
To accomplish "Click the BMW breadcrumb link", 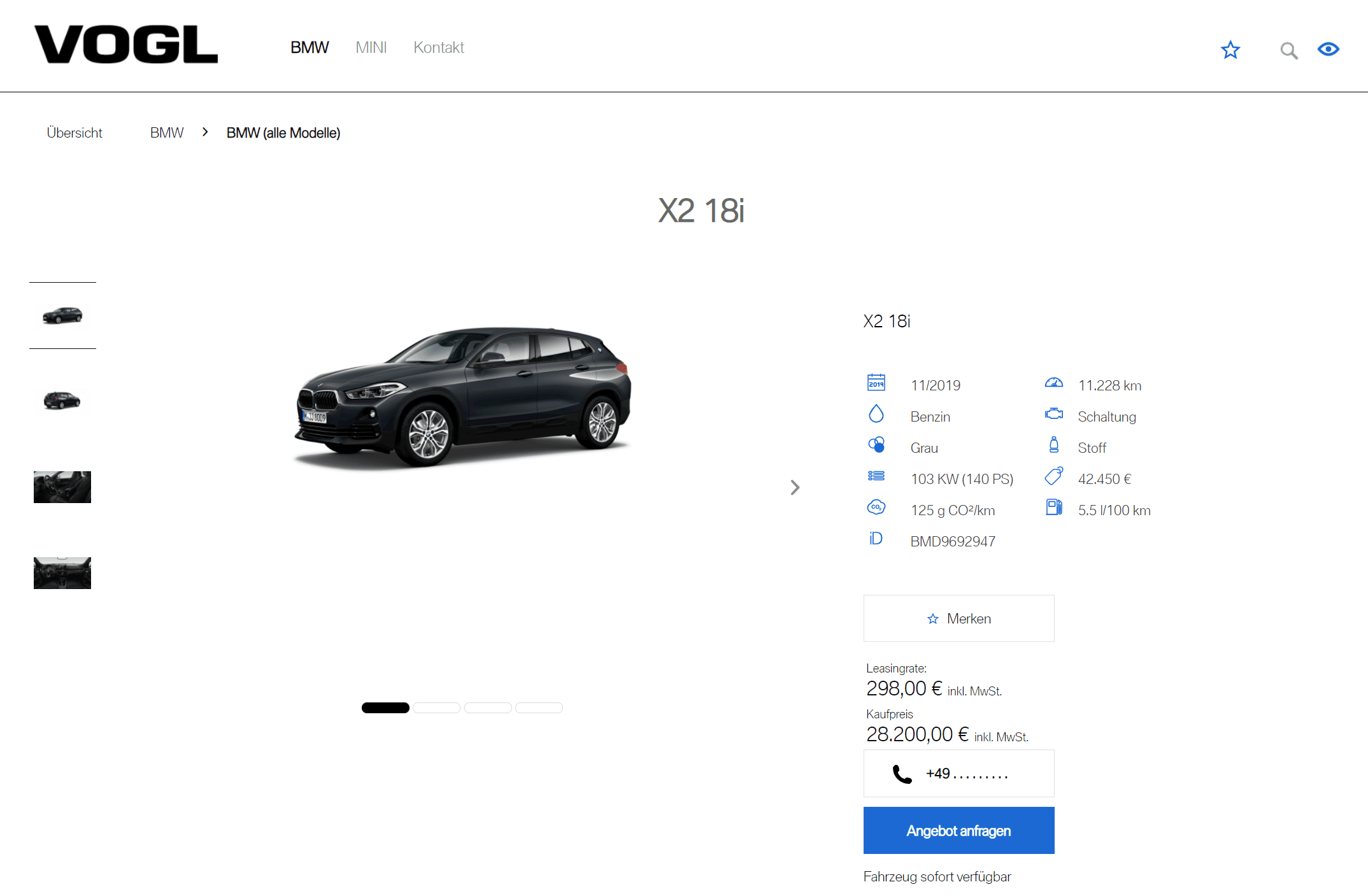I will (167, 132).
